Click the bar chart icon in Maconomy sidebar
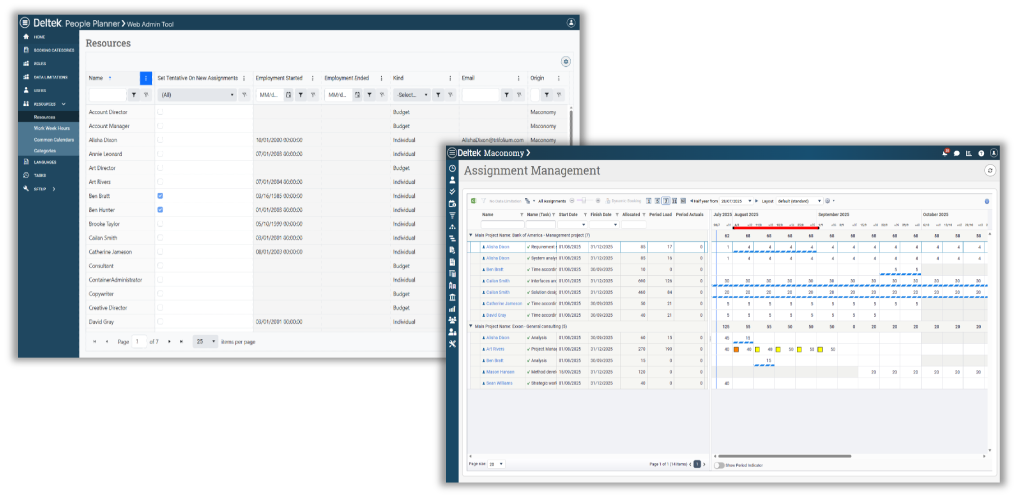The height and width of the screenshot is (500, 1017). click(452, 309)
